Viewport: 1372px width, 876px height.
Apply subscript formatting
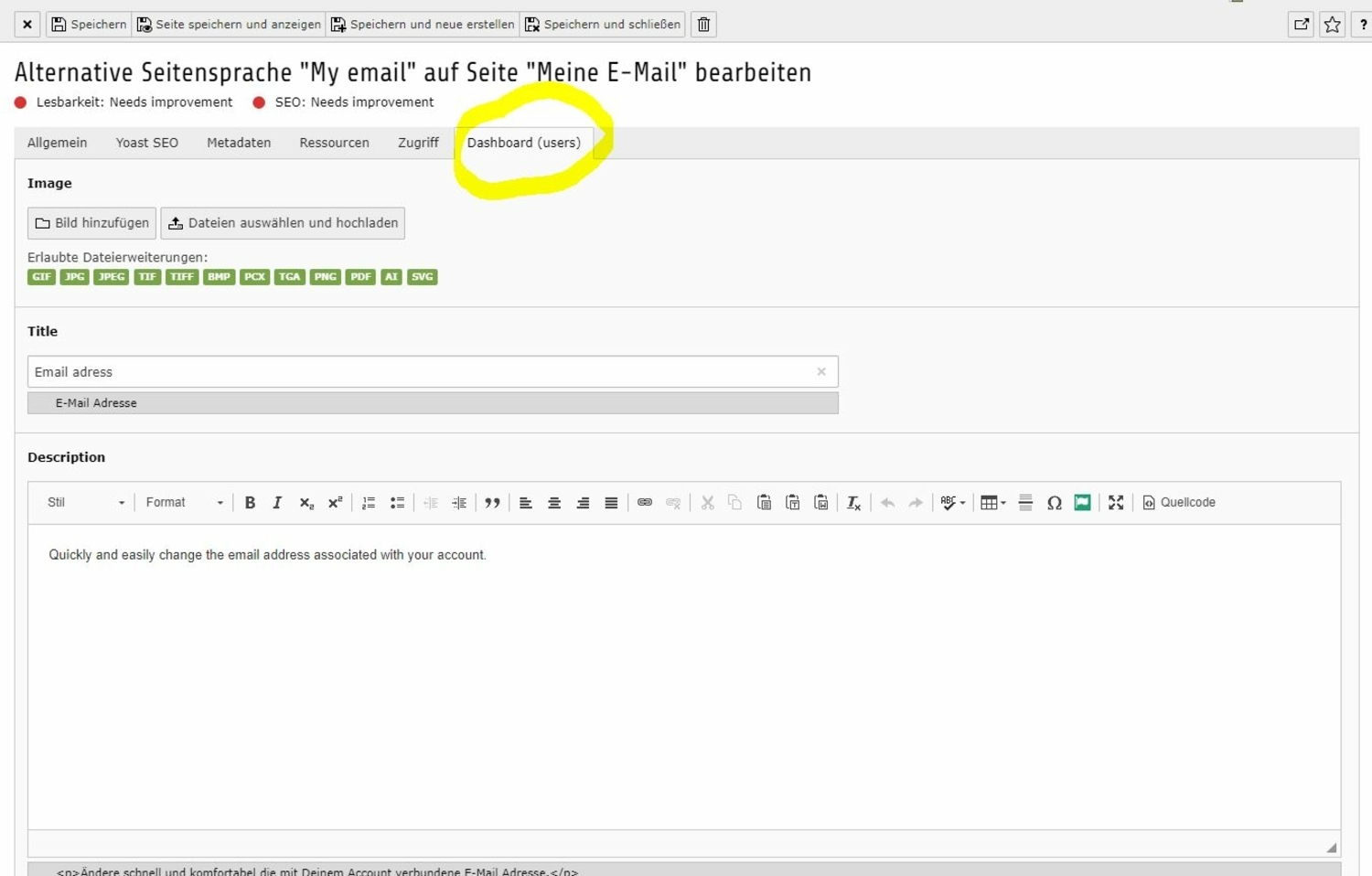point(306,503)
